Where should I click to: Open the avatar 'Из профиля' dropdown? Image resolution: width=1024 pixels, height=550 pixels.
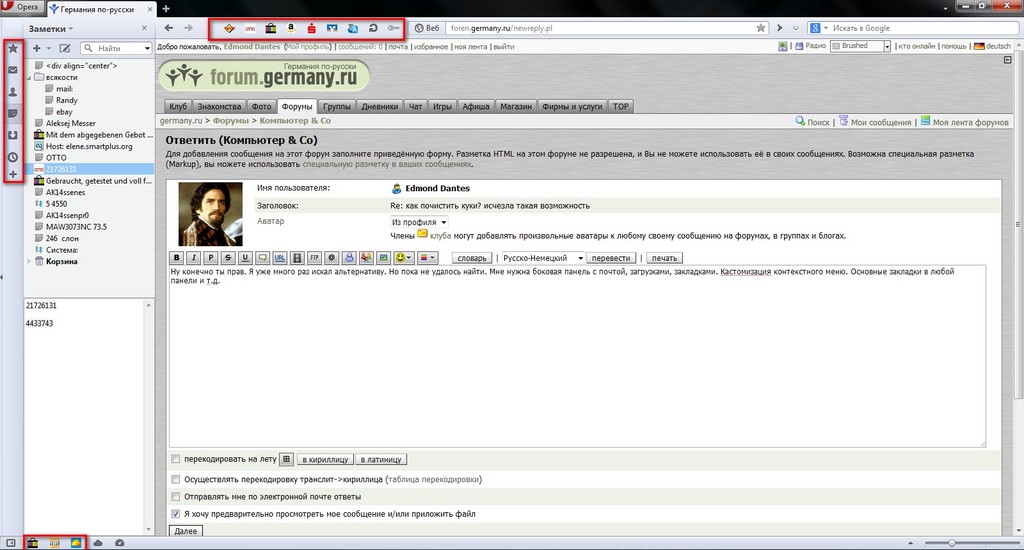(419, 222)
